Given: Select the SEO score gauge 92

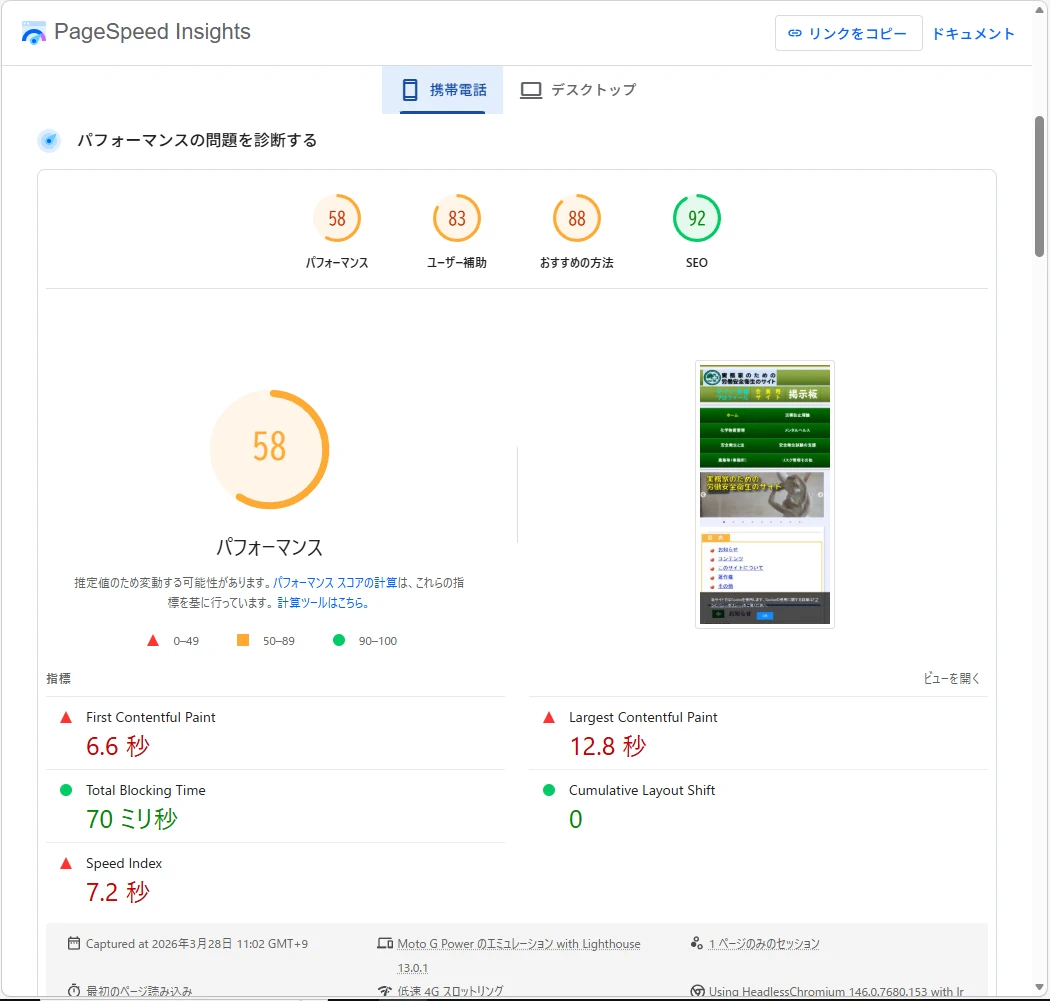Looking at the screenshot, I should click(x=697, y=219).
